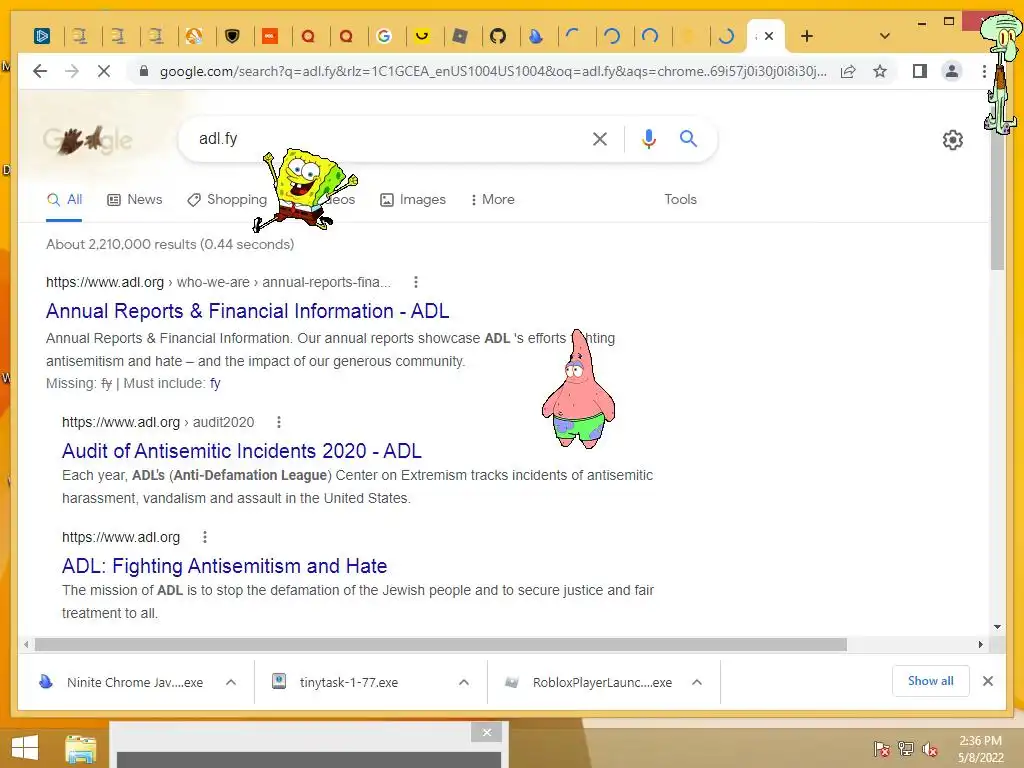Open Chrome's three-dot menu
Viewport: 1024px width, 768px height.
[984, 71]
